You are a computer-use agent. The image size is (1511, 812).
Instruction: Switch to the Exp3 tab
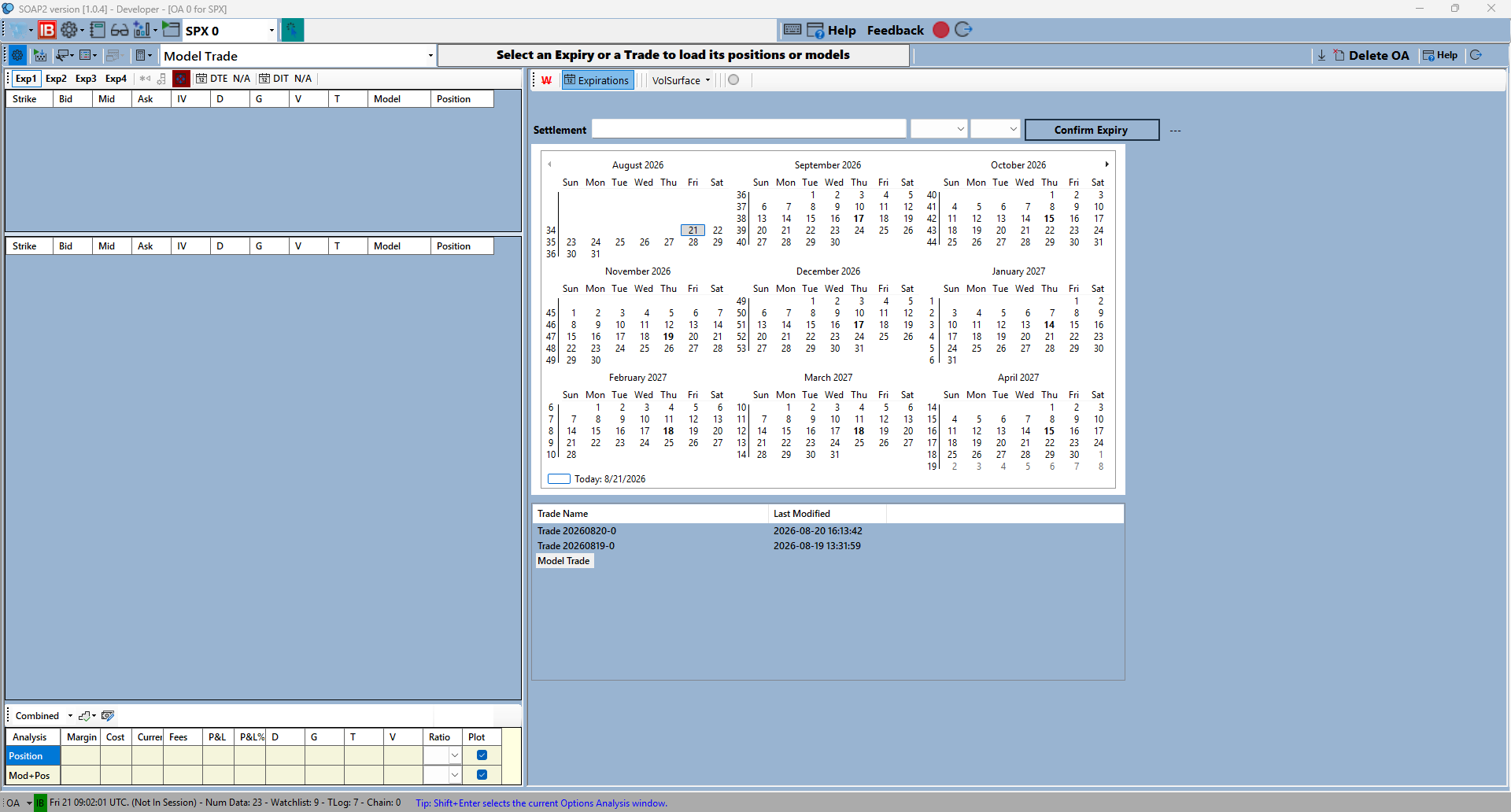point(86,79)
